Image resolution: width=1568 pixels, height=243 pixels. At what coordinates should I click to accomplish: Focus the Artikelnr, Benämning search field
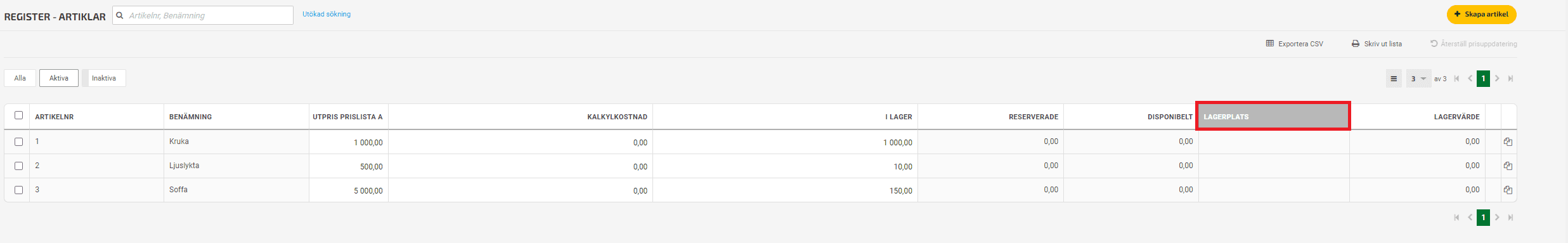pyautogui.click(x=203, y=15)
